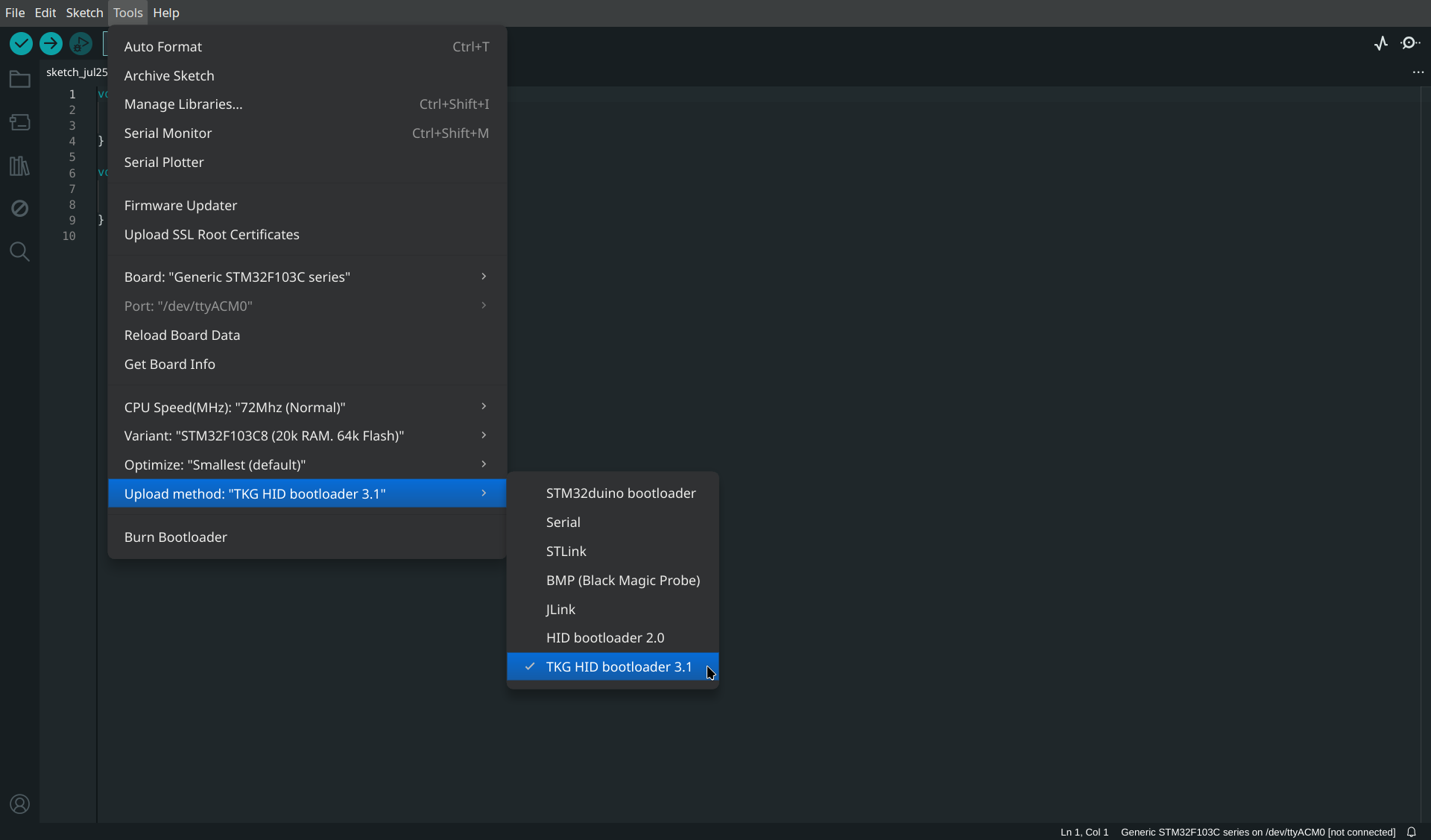Expand the Optimize submenu

307,465
